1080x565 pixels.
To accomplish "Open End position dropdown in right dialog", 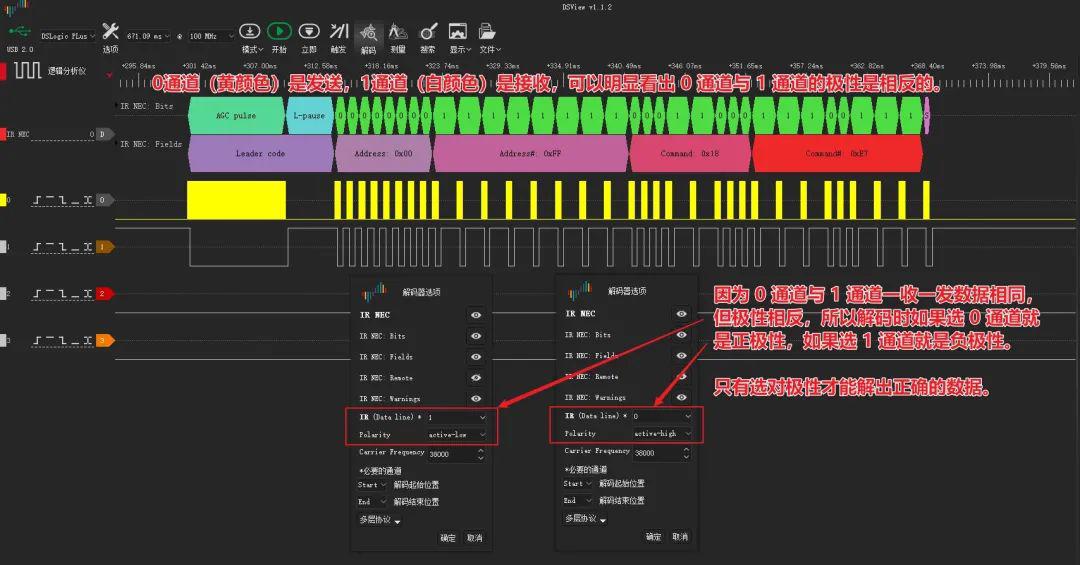I will coord(577,500).
